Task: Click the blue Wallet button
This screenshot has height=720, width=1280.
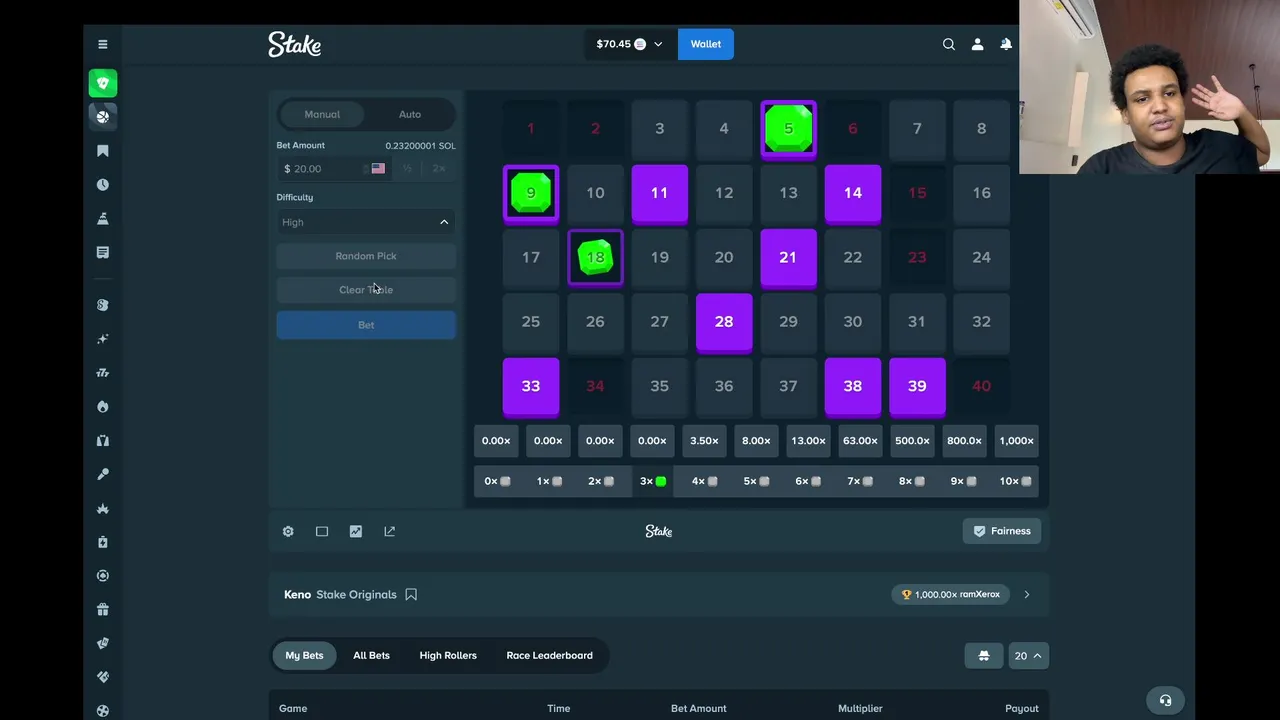Action: (x=705, y=44)
